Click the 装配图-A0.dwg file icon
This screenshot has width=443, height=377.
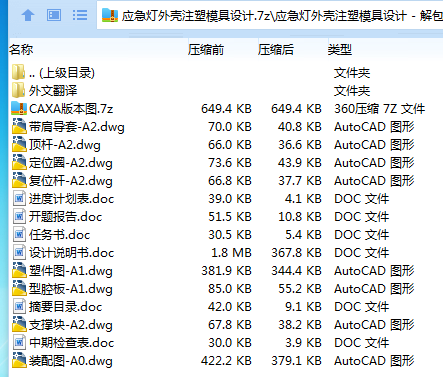point(19,360)
